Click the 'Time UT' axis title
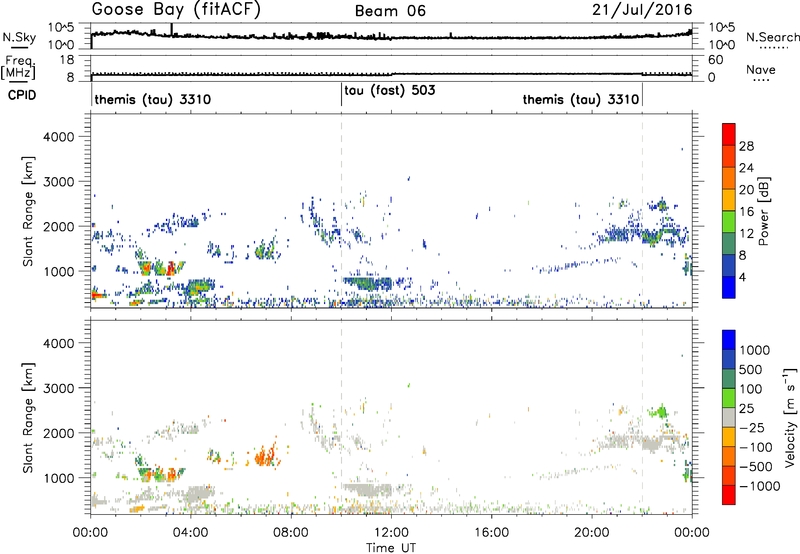This screenshot has width=800, height=554. pos(391,548)
